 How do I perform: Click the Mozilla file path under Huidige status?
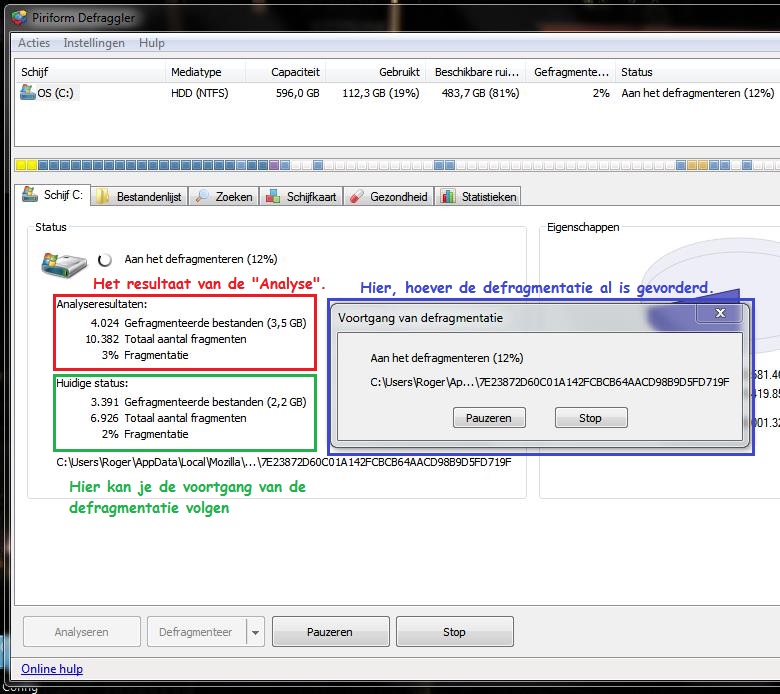[x=284, y=462]
